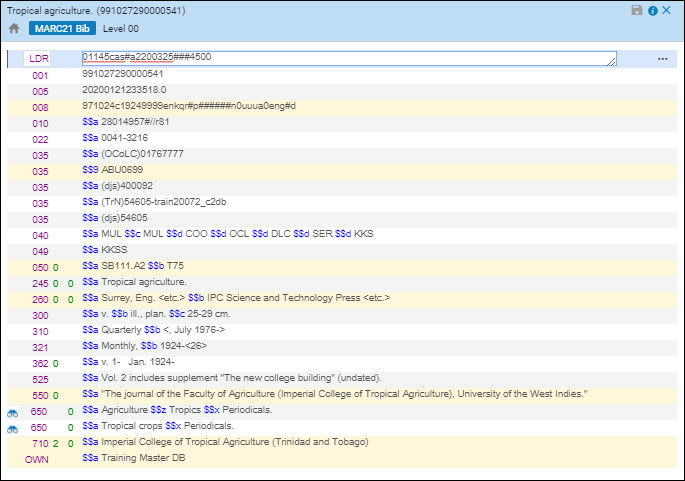Open the blue record info icon
Viewport: 685px width, 481px height.
tap(653, 10)
